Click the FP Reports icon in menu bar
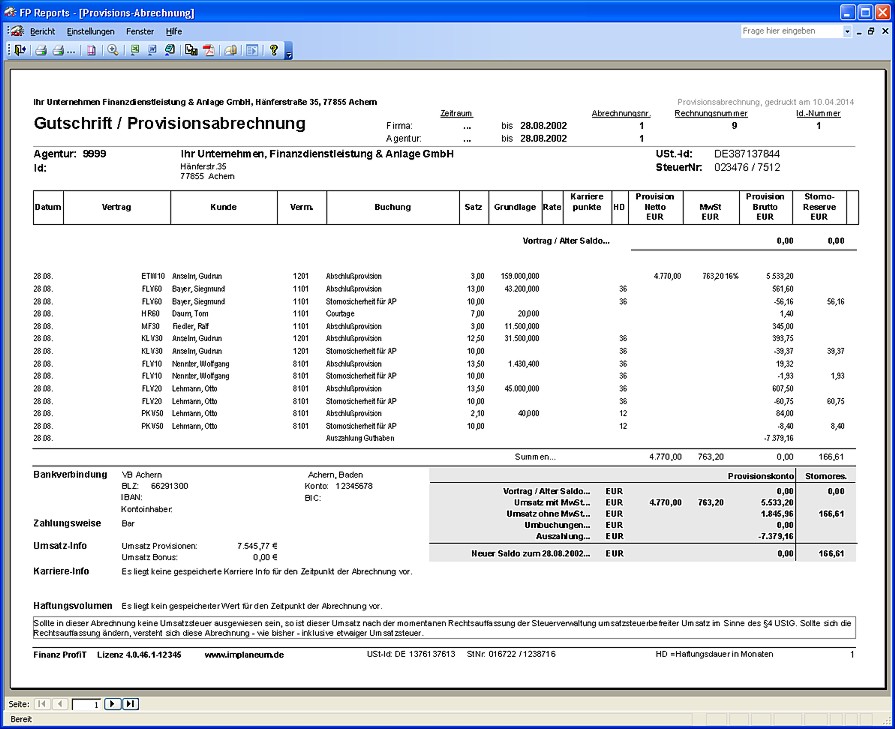 (15, 31)
